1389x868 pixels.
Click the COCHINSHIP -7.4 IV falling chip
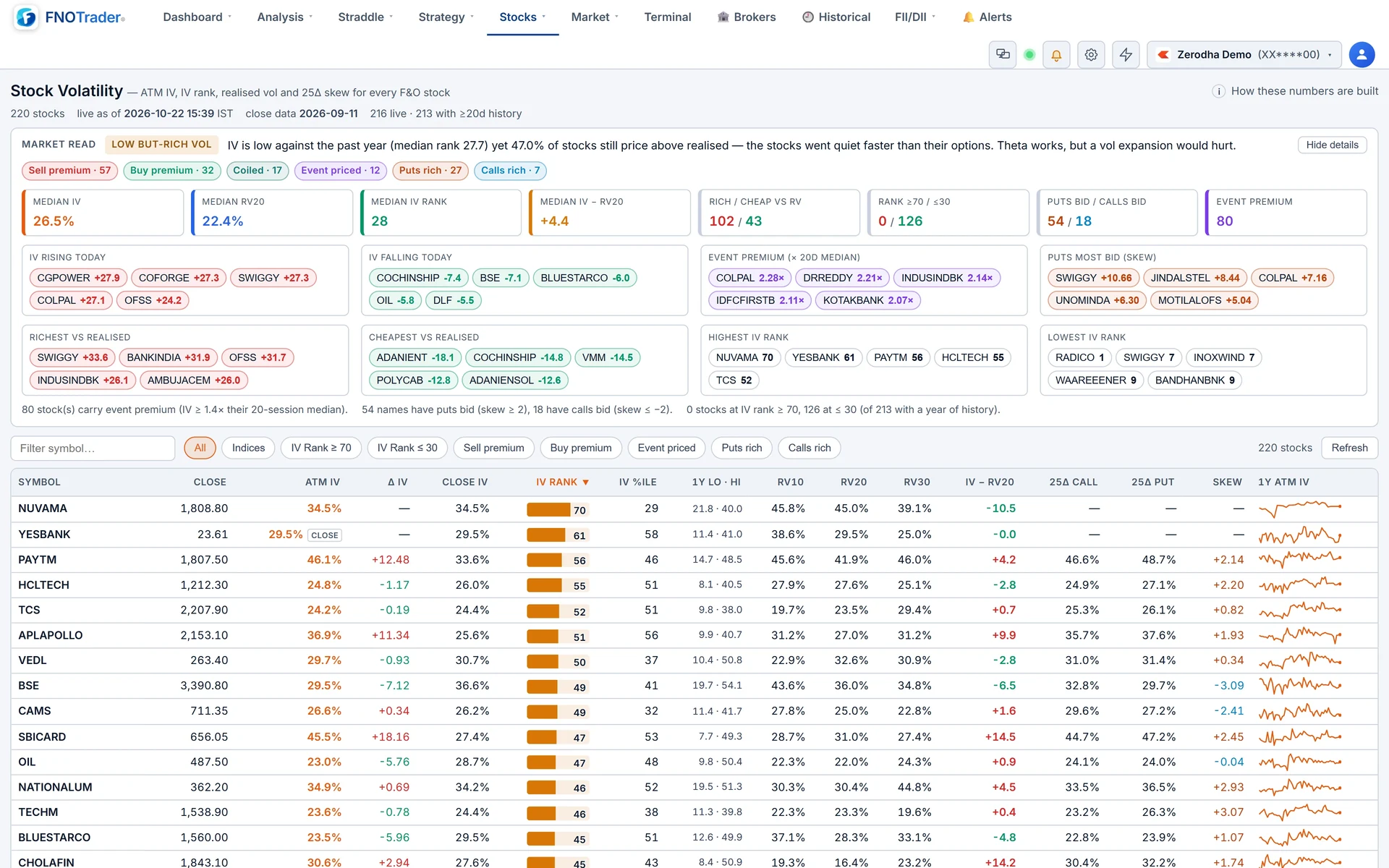click(x=418, y=278)
